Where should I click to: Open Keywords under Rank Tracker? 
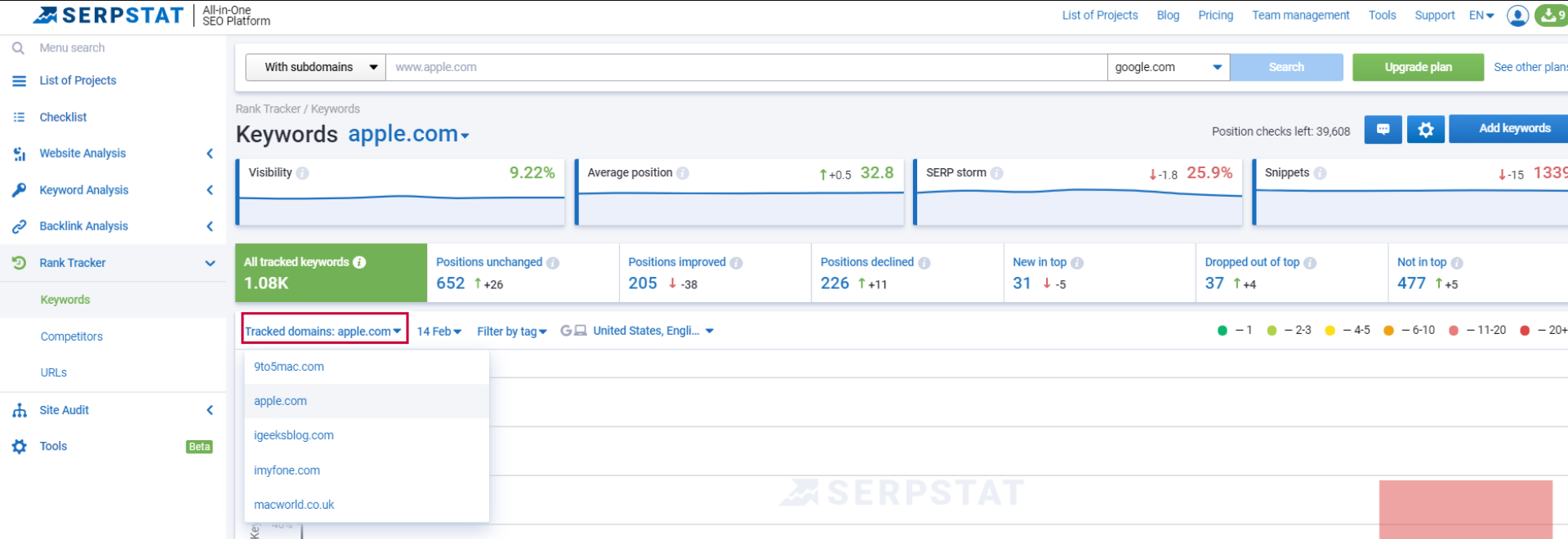(65, 300)
